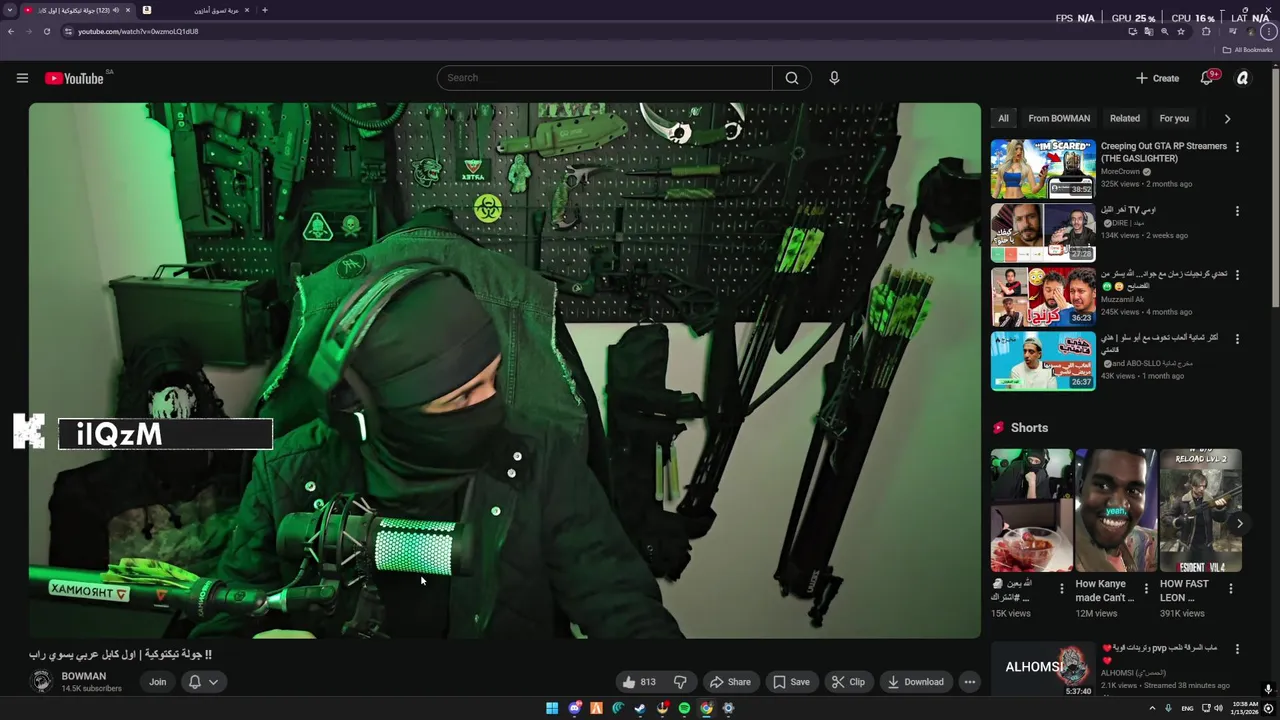Open the BOWMAN channel name link
Viewport: 1280px width, 720px height.
point(84,676)
